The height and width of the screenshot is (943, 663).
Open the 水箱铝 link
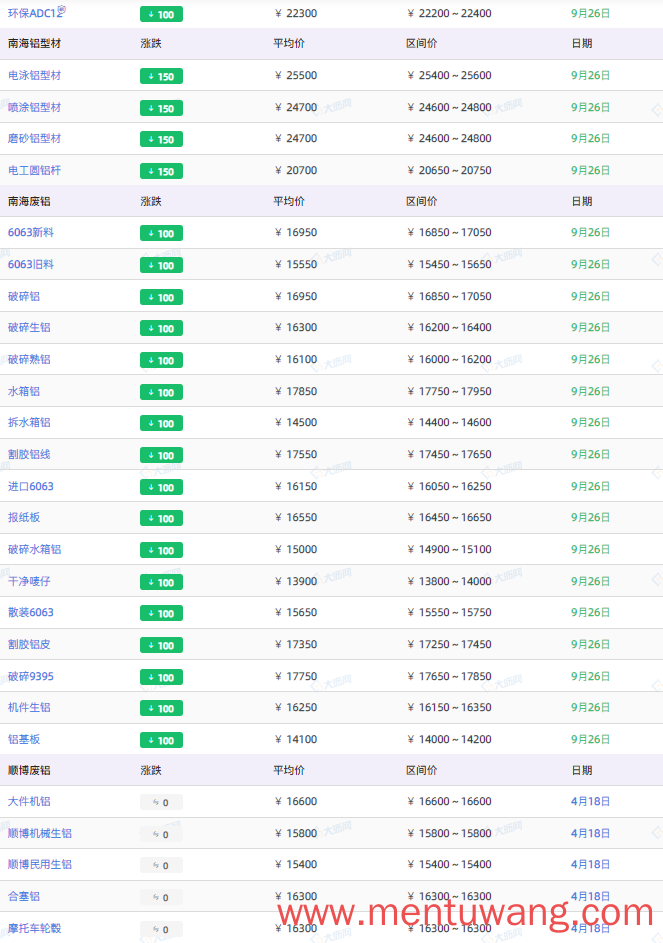[23, 392]
